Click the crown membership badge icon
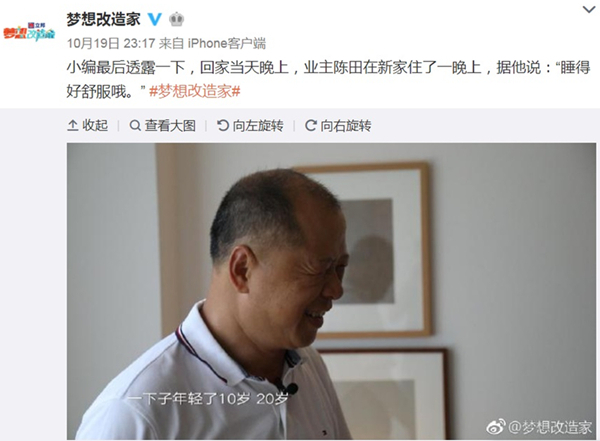The image size is (600, 441). pyautogui.click(x=176, y=19)
